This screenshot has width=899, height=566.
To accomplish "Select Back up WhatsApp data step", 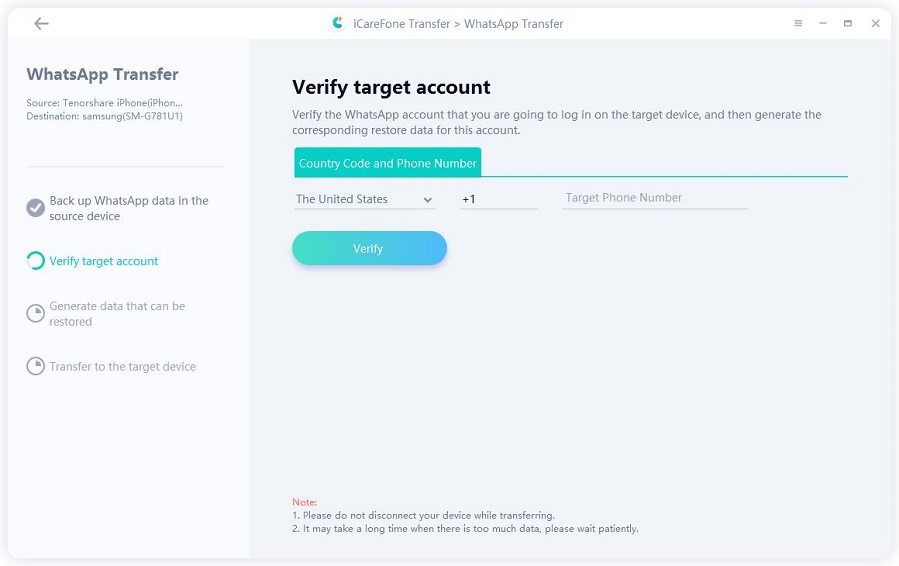I will pos(129,208).
